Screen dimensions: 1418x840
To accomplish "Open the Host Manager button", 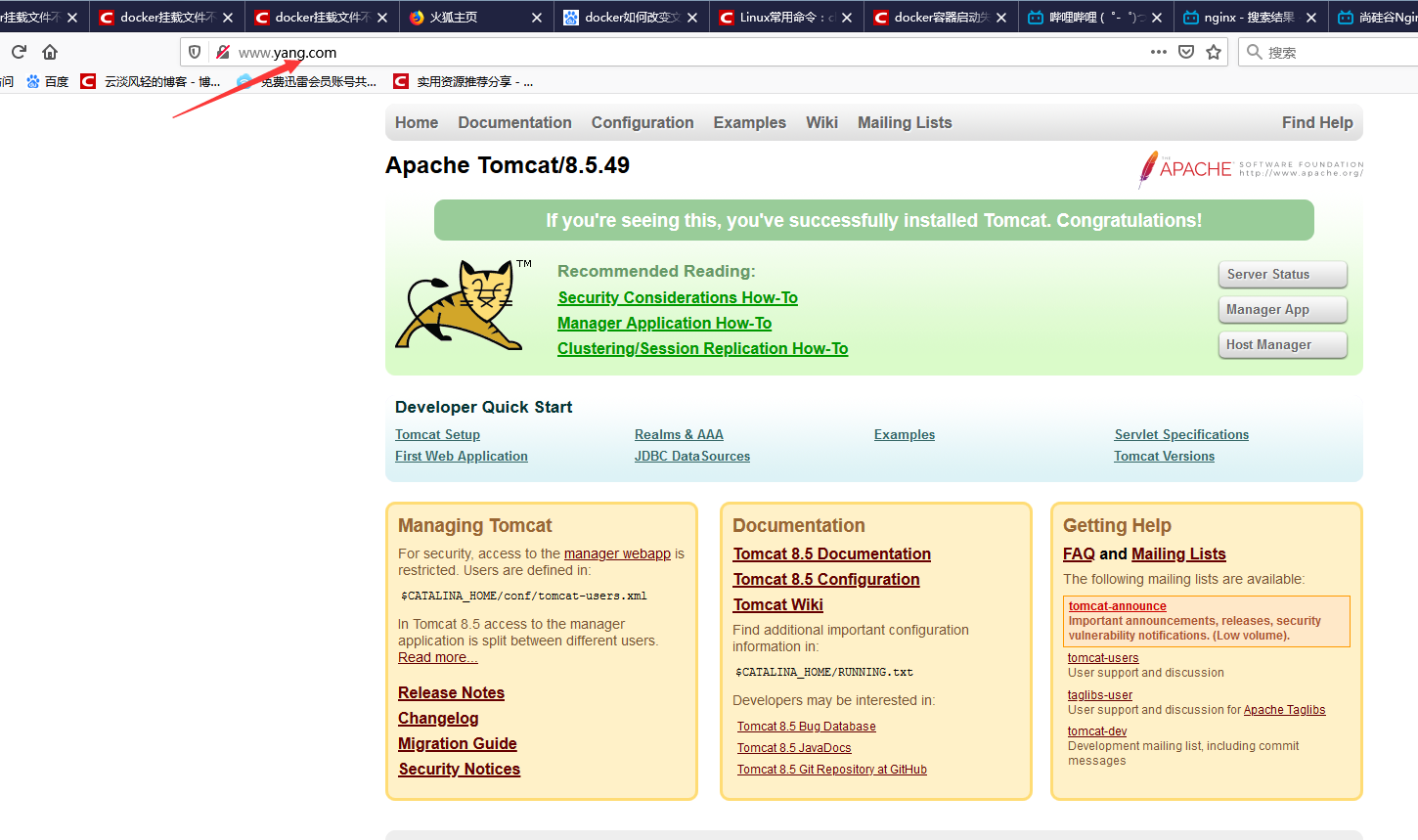I will (x=1283, y=345).
